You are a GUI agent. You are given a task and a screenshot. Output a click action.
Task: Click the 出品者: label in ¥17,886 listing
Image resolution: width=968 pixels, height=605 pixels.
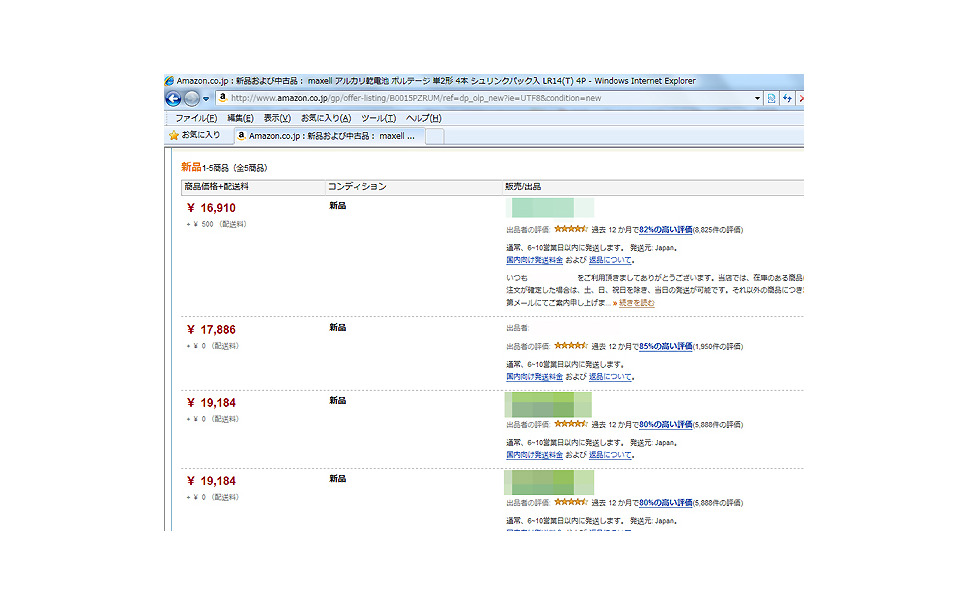(x=518, y=328)
